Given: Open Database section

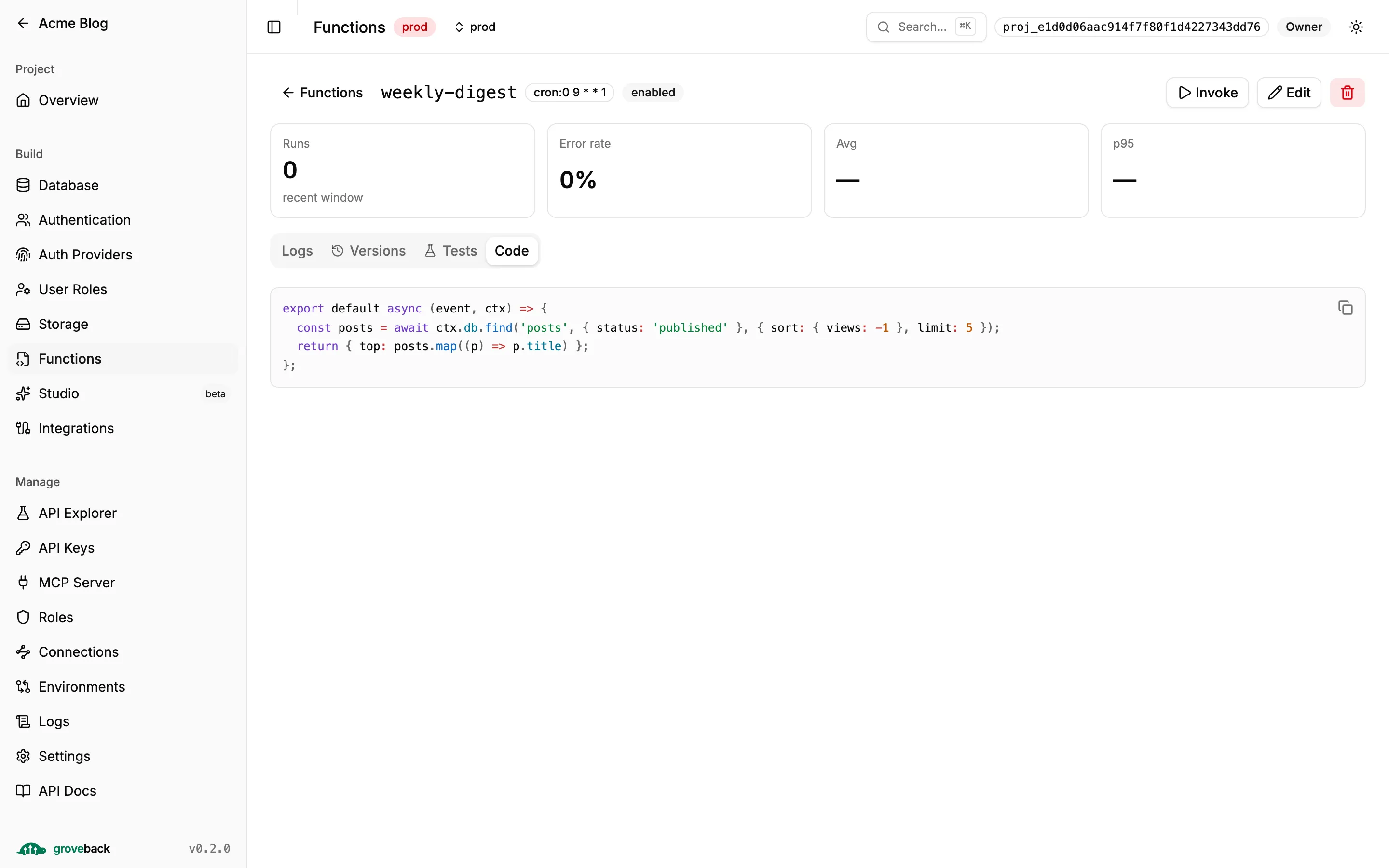Looking at the screenshot, I should [x=123, y=186].
